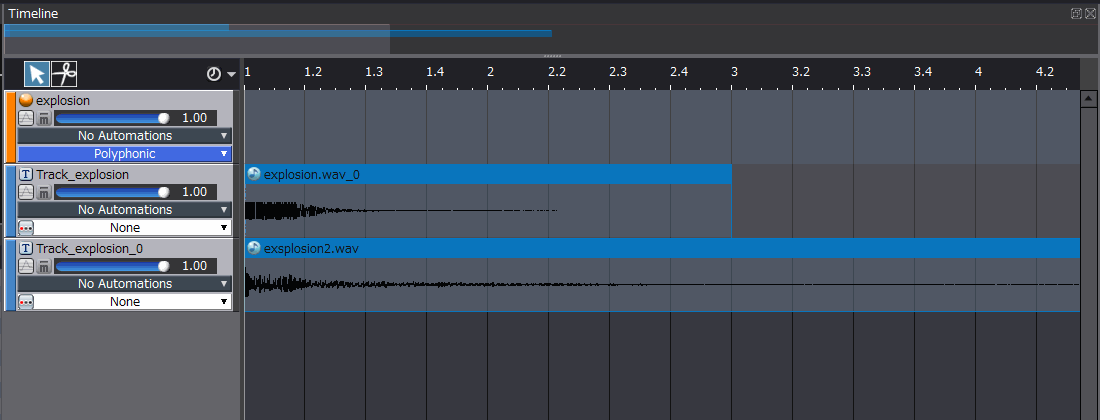This screenshot has height=420, width=1100.
Task: Open Track_explosion No Automations dropdown
Action: 124,210
